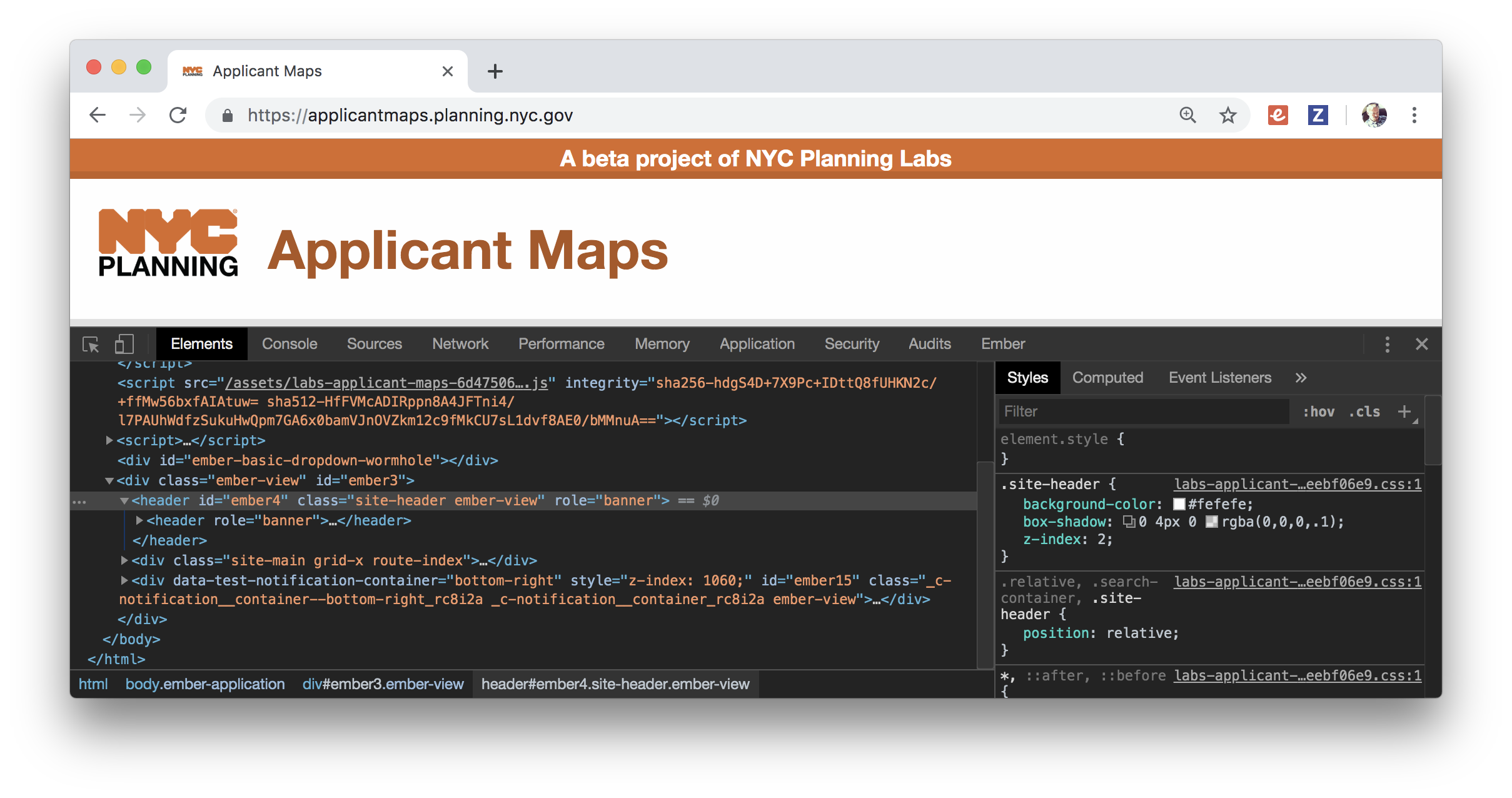Switch to the Console tab

290,344
